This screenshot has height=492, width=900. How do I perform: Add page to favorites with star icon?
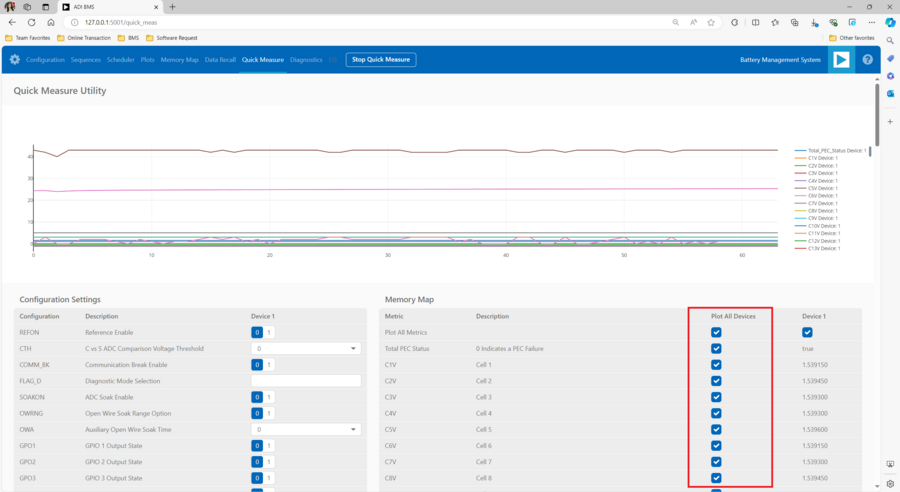click(711, 22)
